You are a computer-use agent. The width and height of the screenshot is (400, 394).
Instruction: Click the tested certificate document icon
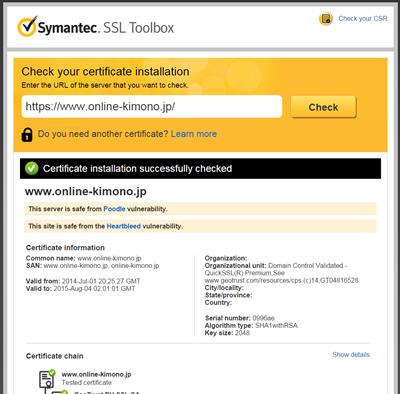click(x=47, y=379)
